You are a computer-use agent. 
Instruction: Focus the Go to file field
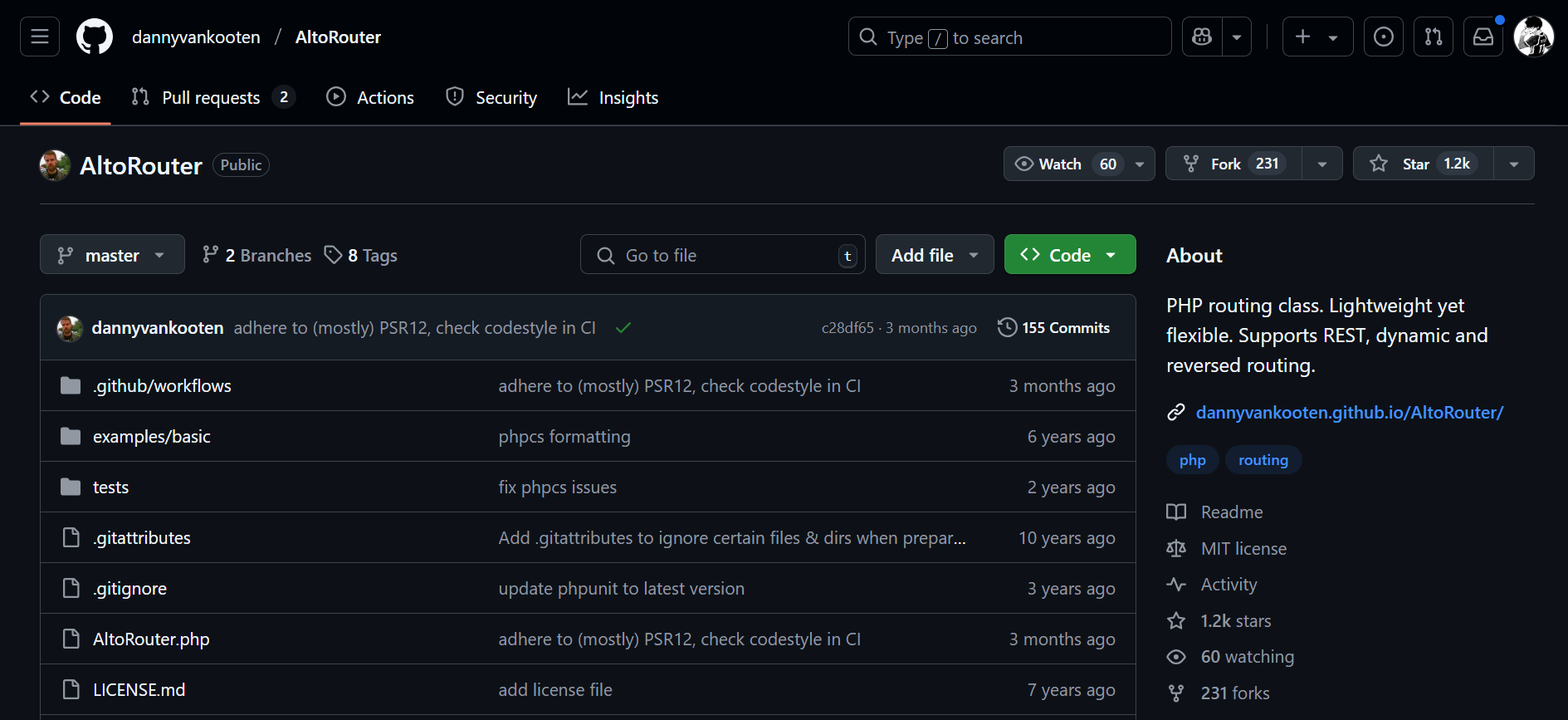pos(722,254)
